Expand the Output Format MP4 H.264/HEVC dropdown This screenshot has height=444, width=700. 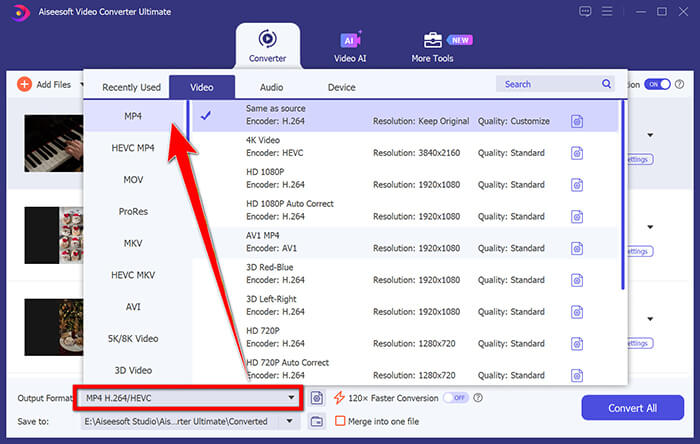[x=292, y=398]
